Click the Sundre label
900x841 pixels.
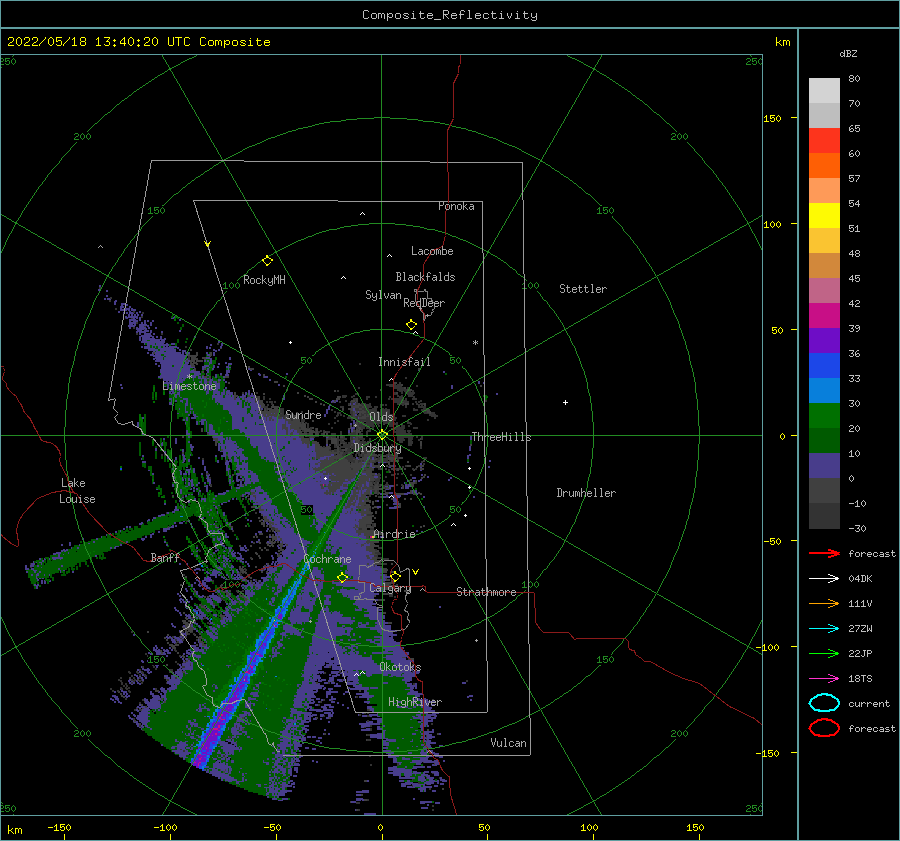[x=303, y=414]
